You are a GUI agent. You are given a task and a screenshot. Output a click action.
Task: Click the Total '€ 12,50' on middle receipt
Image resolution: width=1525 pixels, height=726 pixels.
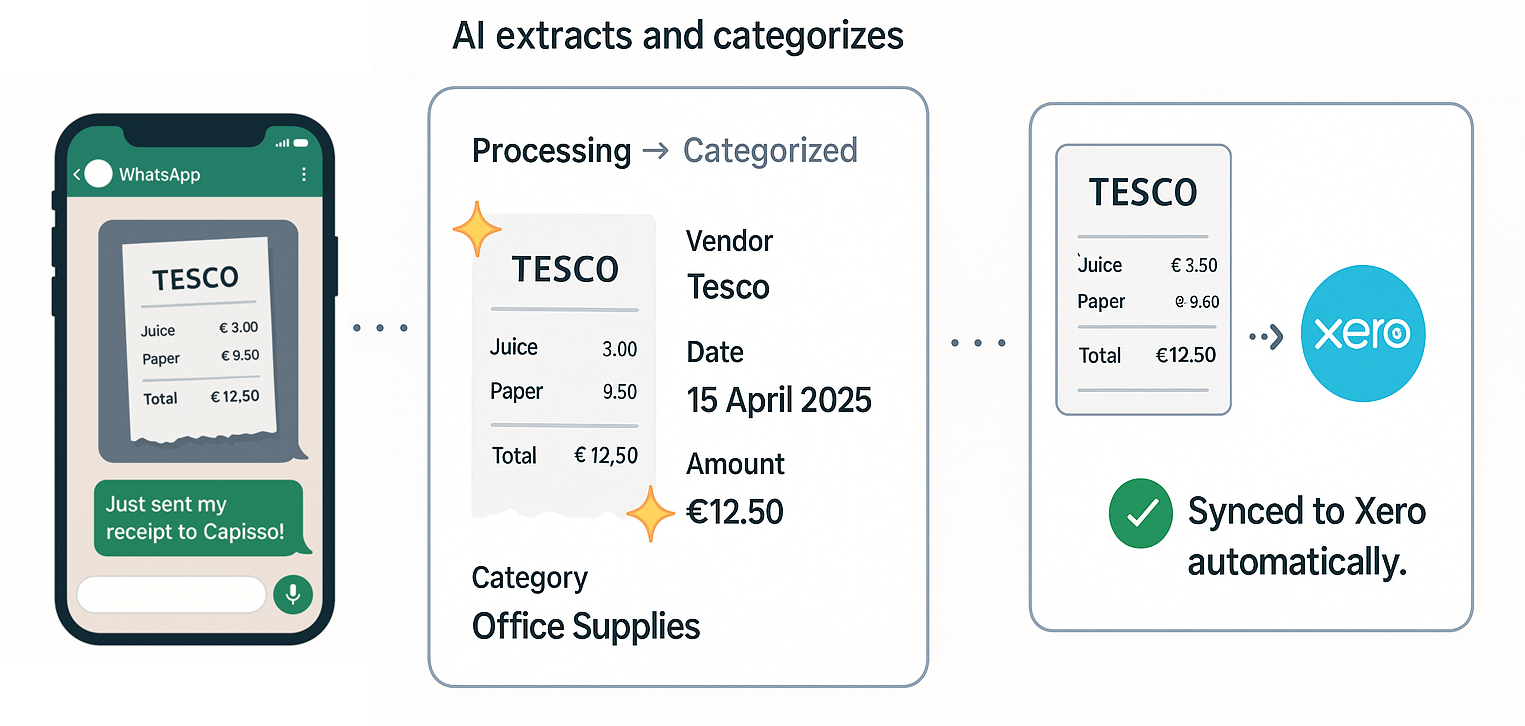(606, 456)
